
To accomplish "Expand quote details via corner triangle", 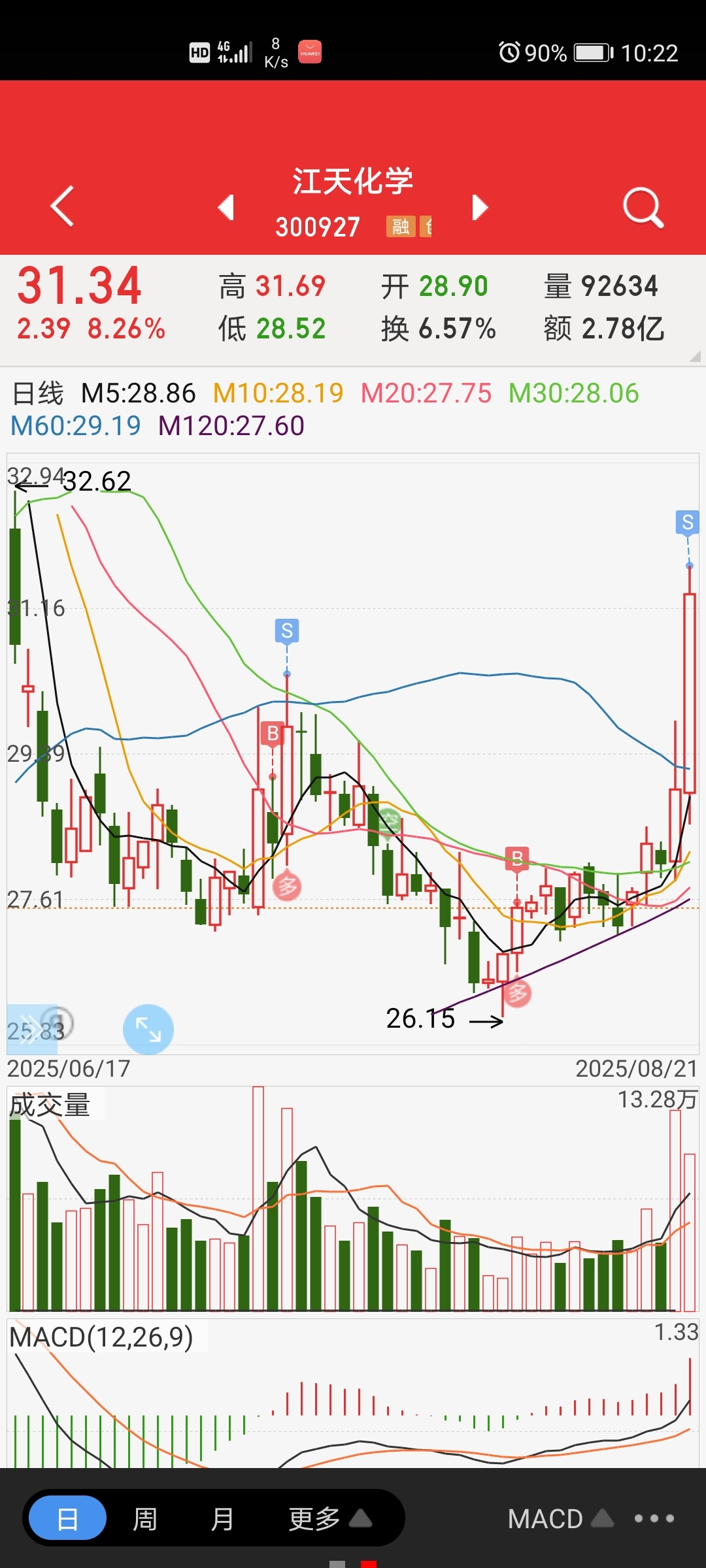I will point(695,356).
